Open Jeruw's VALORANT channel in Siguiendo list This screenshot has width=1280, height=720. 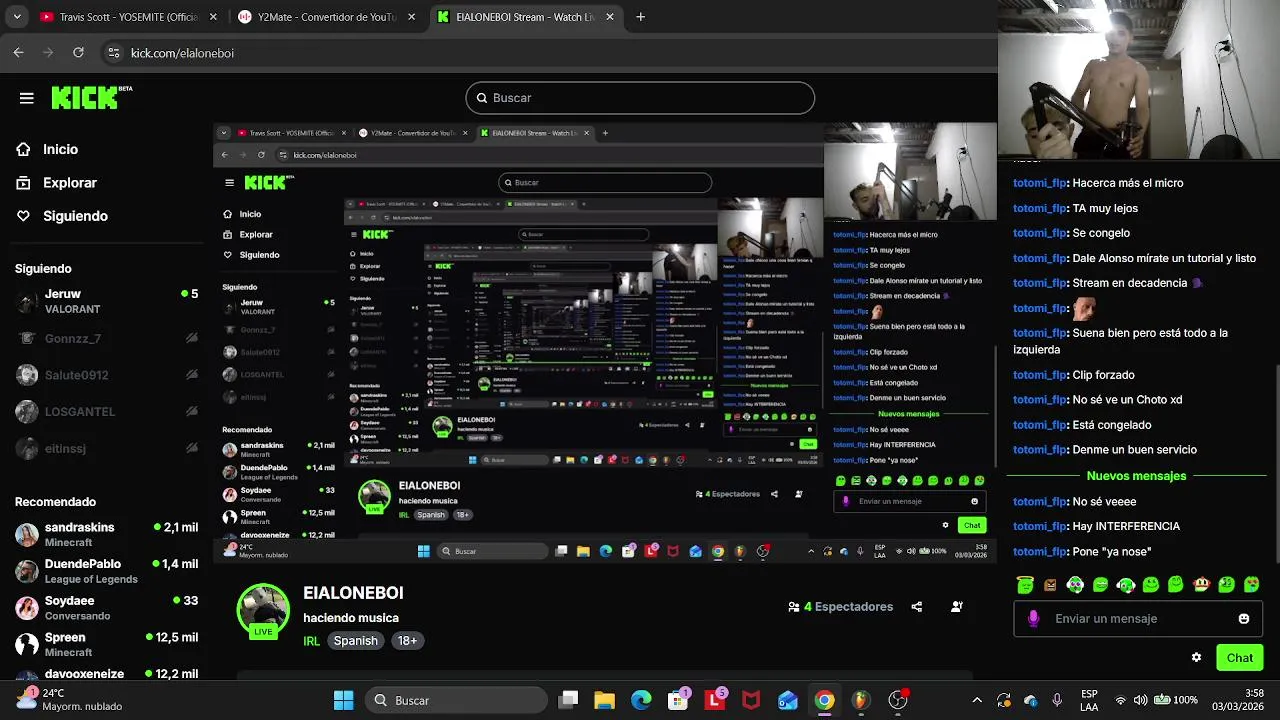coord(107,301)
